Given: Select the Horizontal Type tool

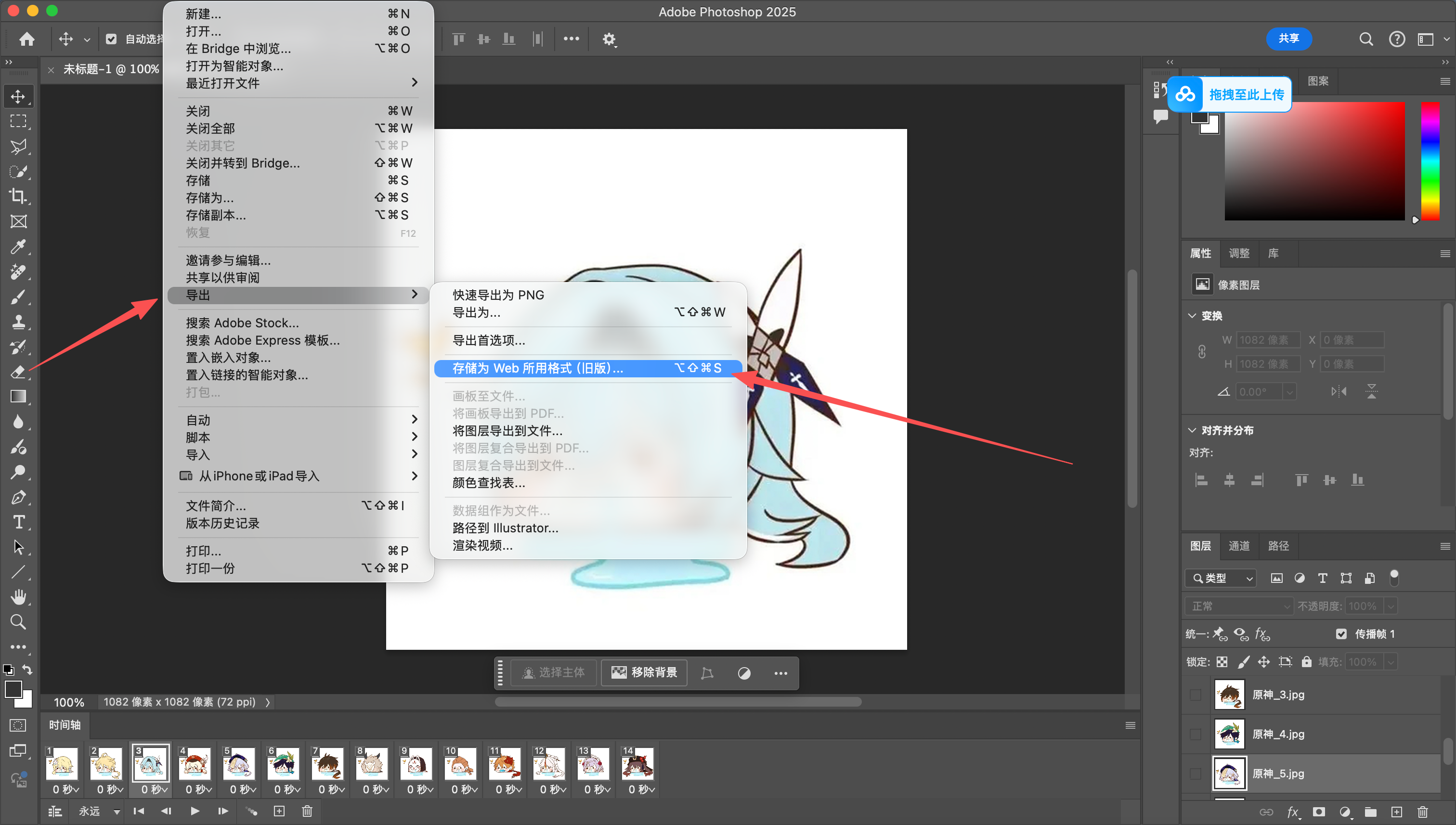Looking at the screenshot, I should (x=18, y=522).
